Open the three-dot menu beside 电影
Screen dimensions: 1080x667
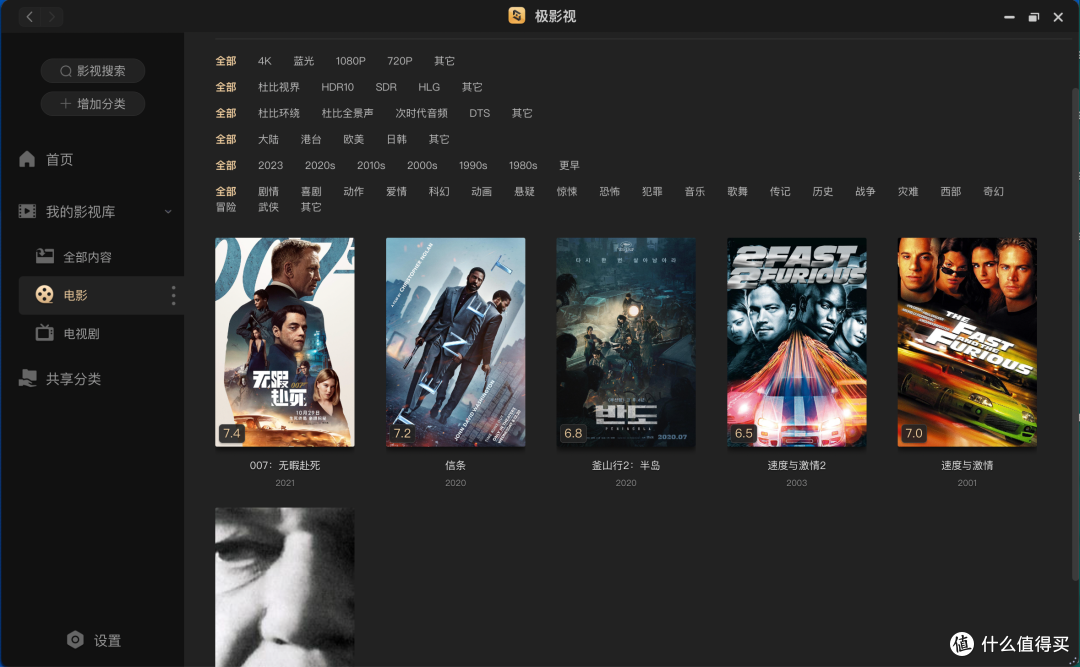coord(172,294)
